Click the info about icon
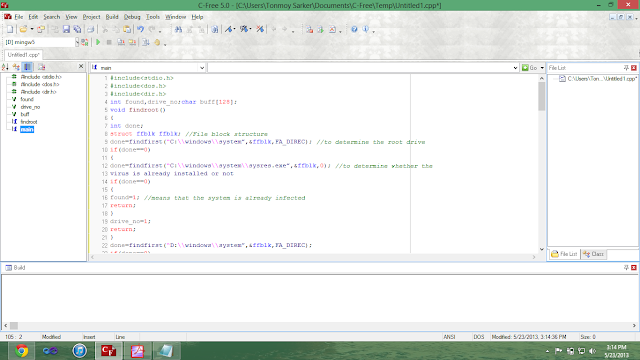The height and width of the screenshot is (360, 640). click(365, 29)
